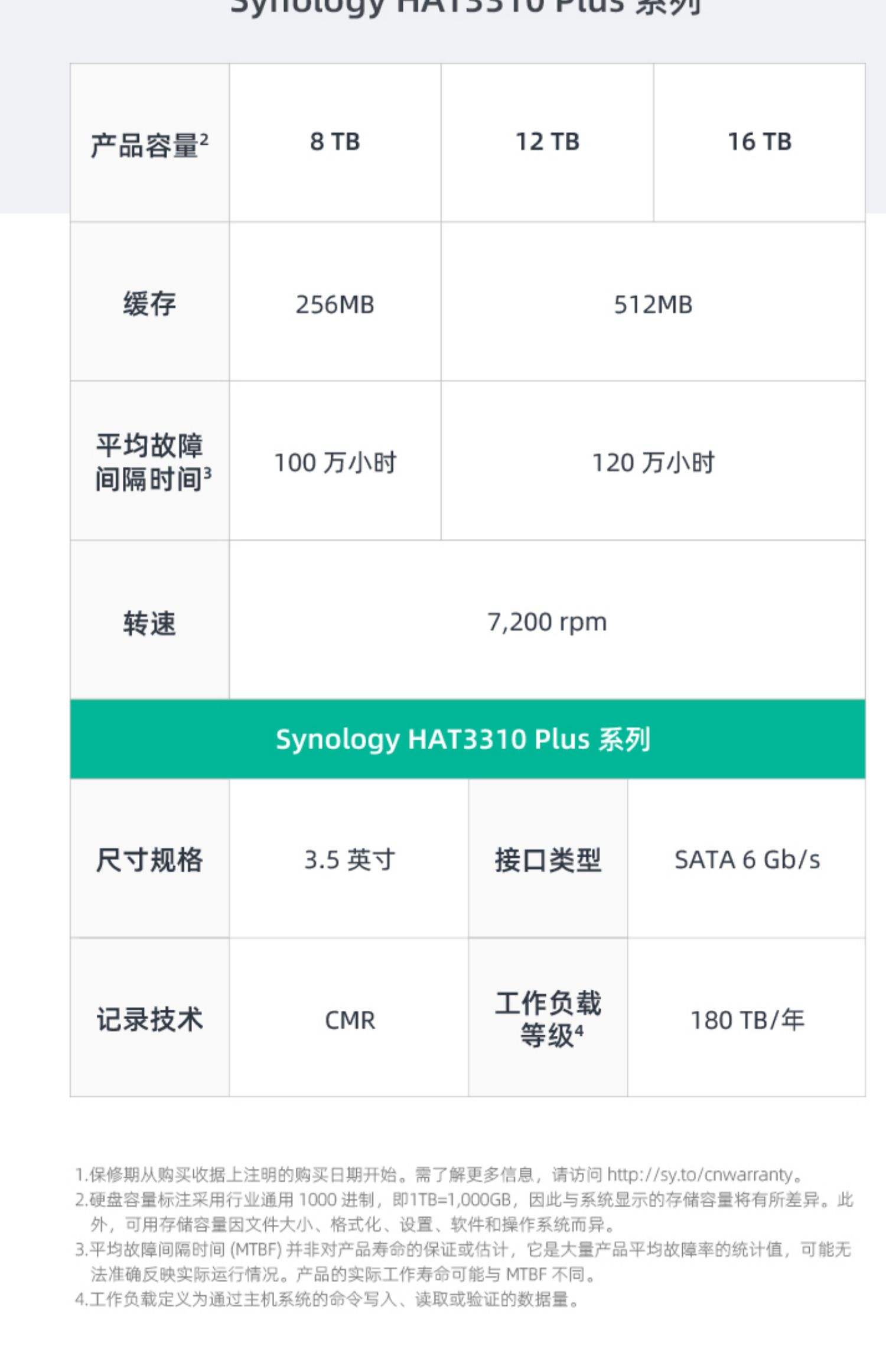Click the 工作负载等级 label cell
Screen dimensions: 886x1372
click(548, 1019)
